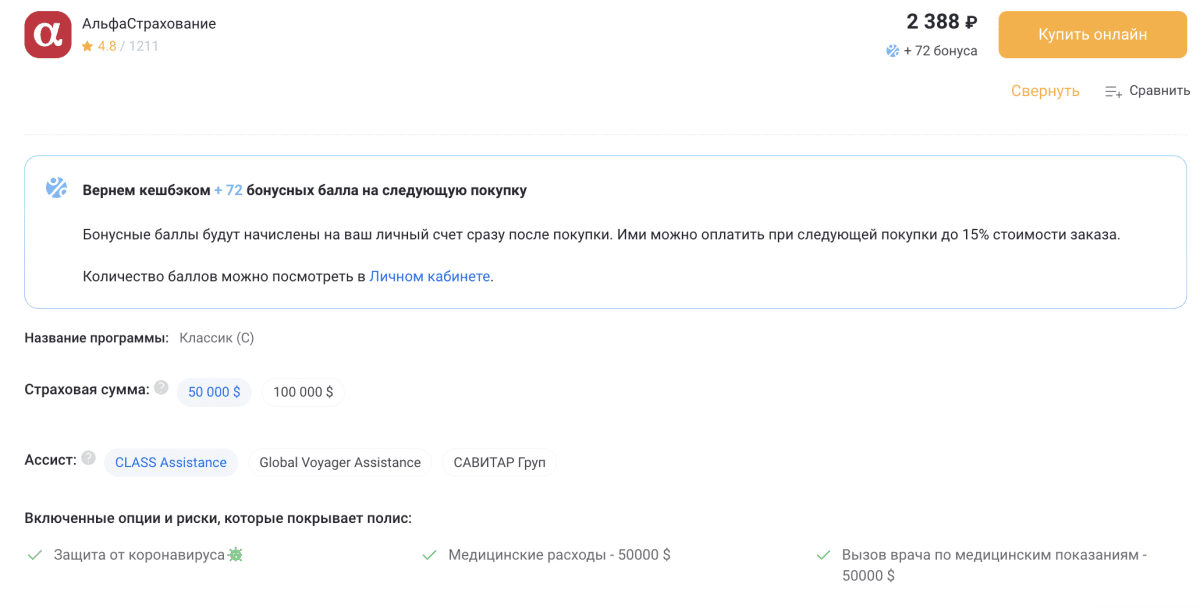Collapse details with Свернуть
1200x608 pixels.
pyautogui.click(x=1045, y=91)
